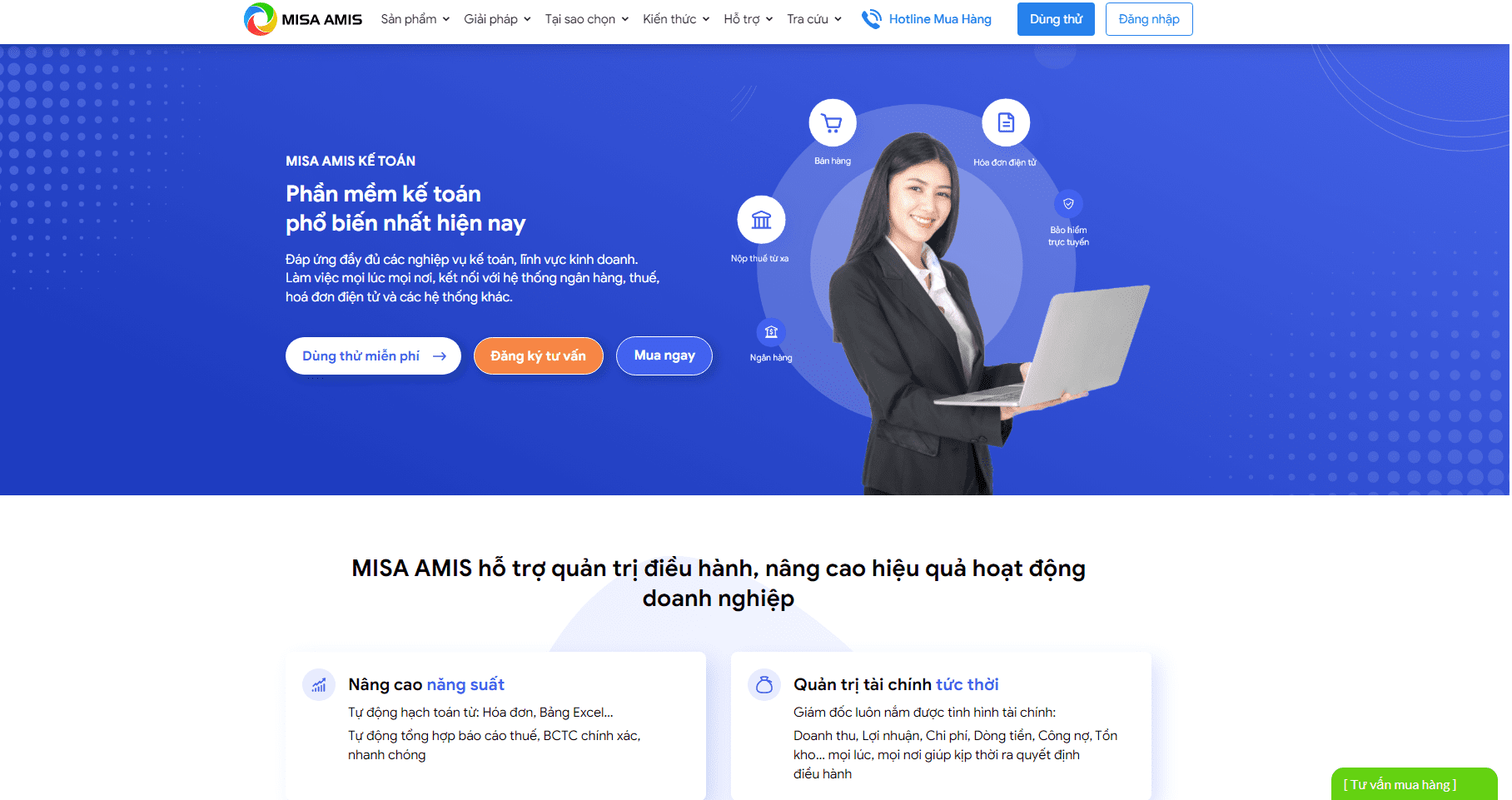The image size is (1512, 800).
Task: Click the Hóa đơn điện tử document icon
Action: pos(1006,123)
